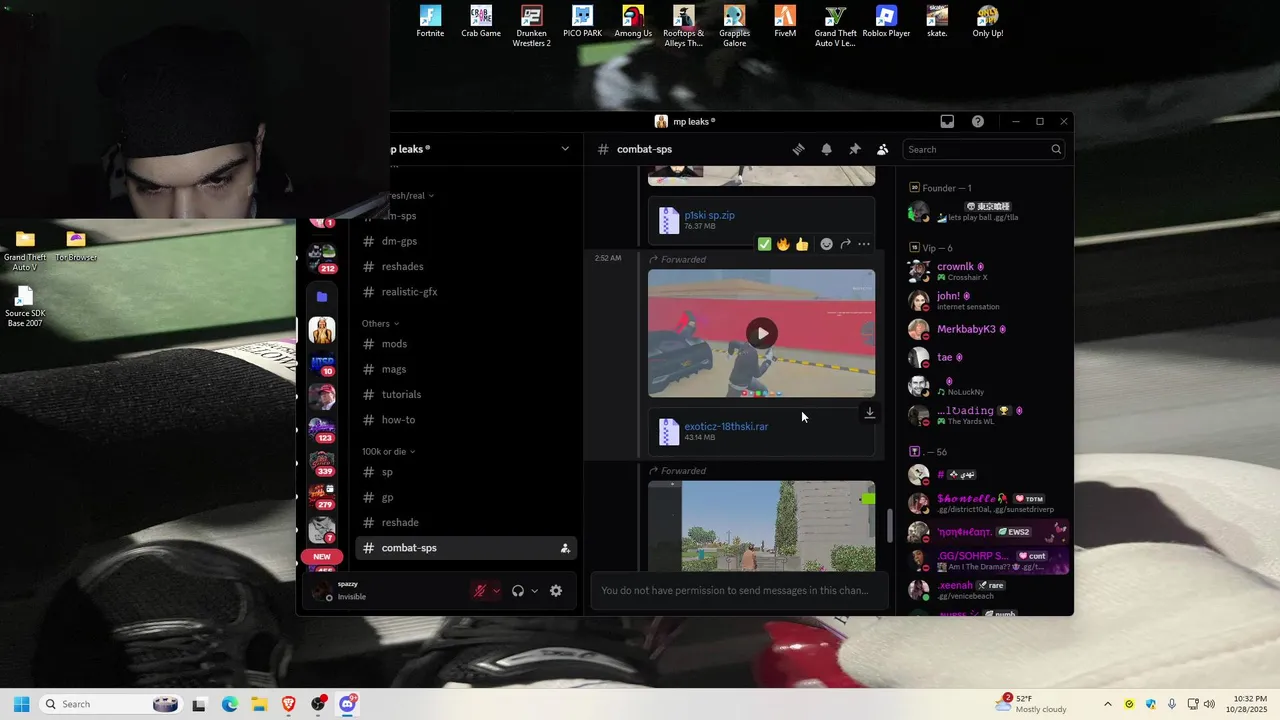
Task: Open the mods channel
Action: 394,344
